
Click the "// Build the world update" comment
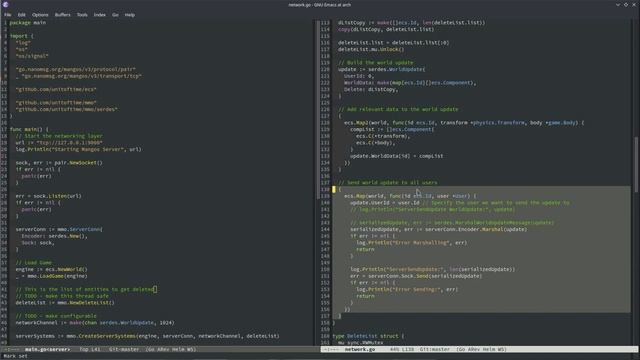click(x=376, y=62)
